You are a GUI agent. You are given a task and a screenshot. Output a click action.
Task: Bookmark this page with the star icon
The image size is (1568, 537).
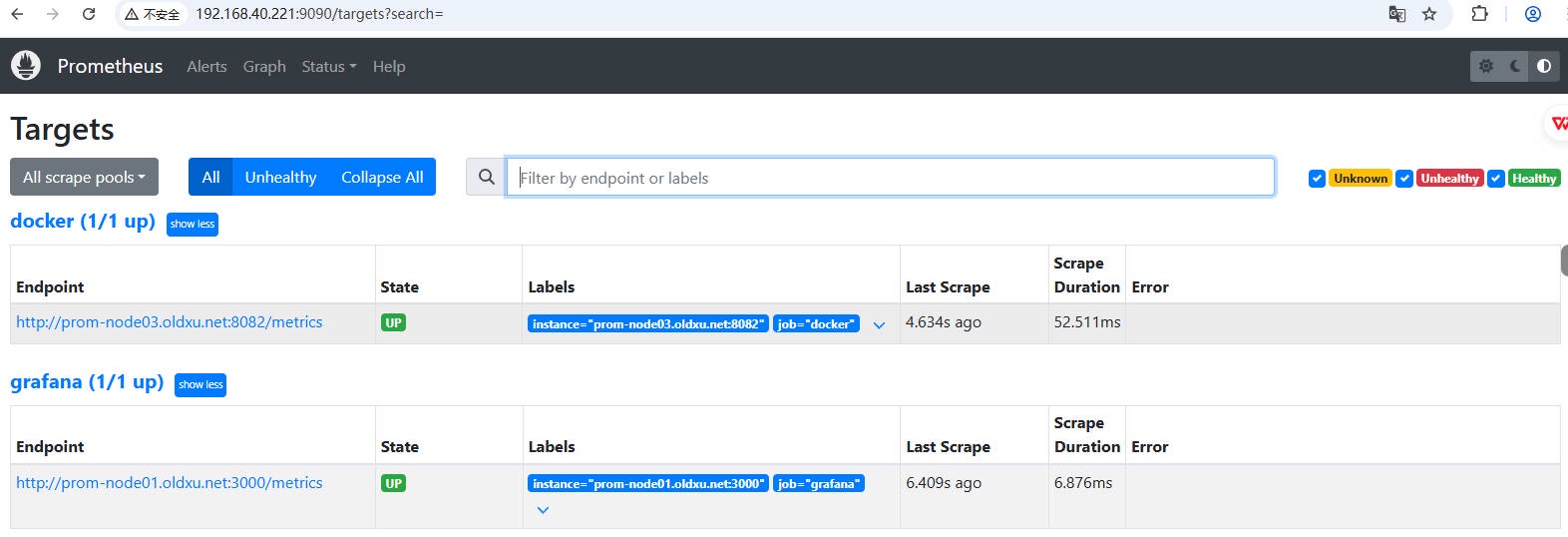[1429, 14]
